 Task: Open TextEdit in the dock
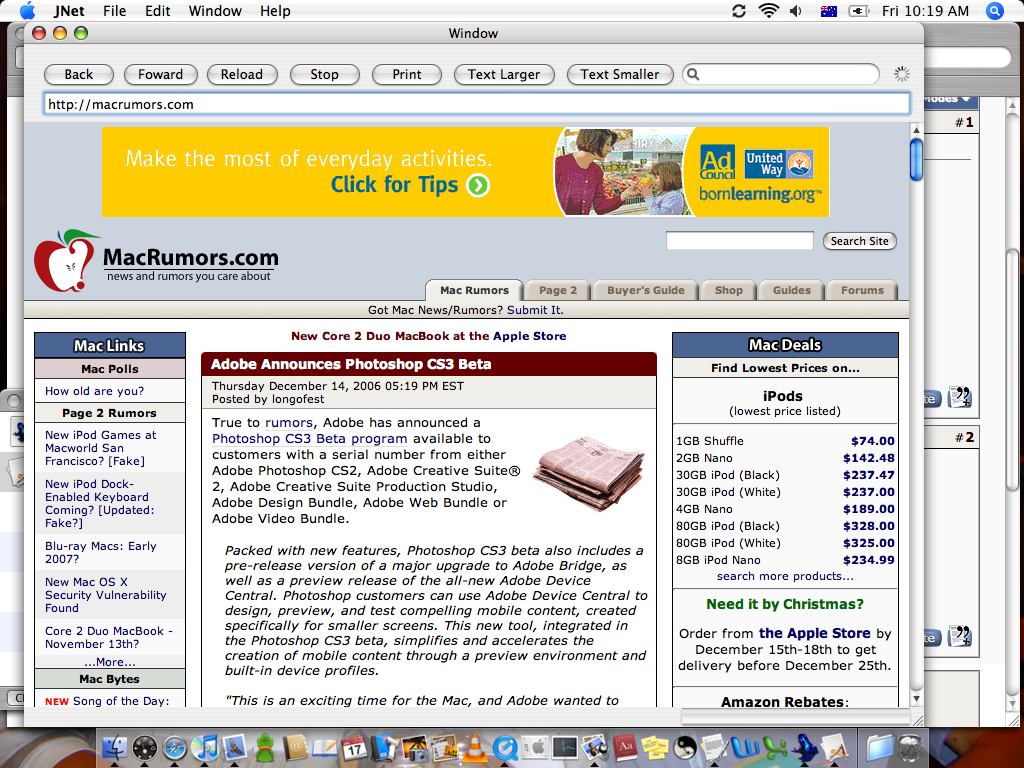tap(714, 748)
